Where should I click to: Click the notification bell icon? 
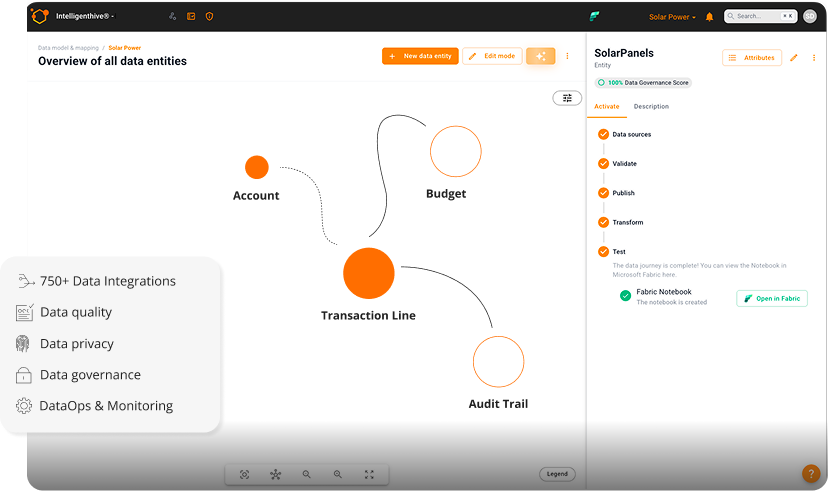(x=710, y=17)
